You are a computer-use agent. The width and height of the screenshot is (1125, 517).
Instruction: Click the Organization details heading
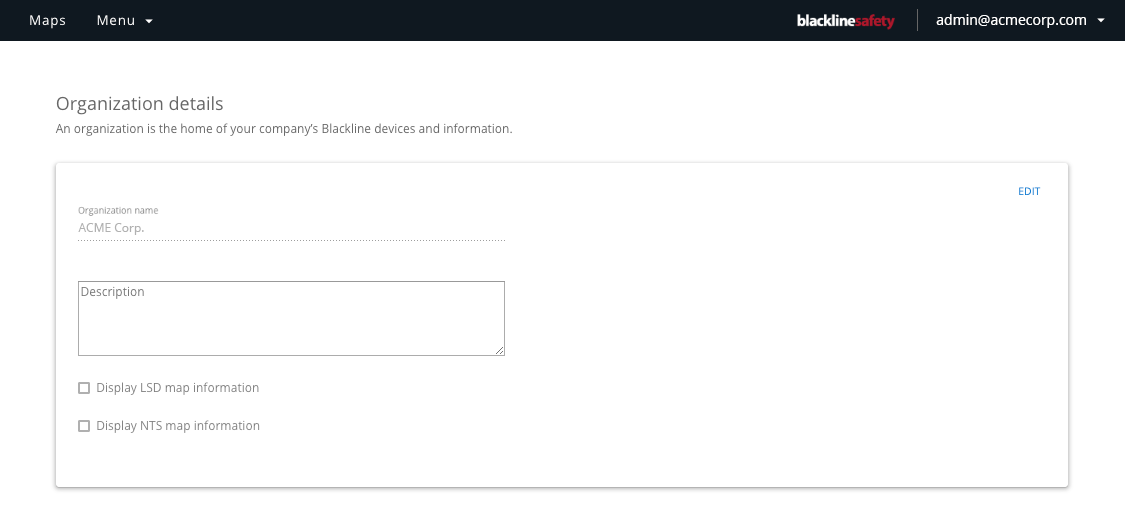click(x=139, y=104)
